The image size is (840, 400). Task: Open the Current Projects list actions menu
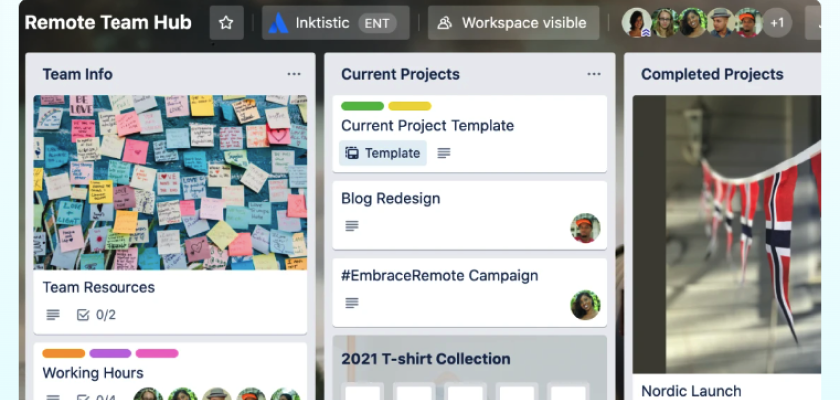pos(594,74)
